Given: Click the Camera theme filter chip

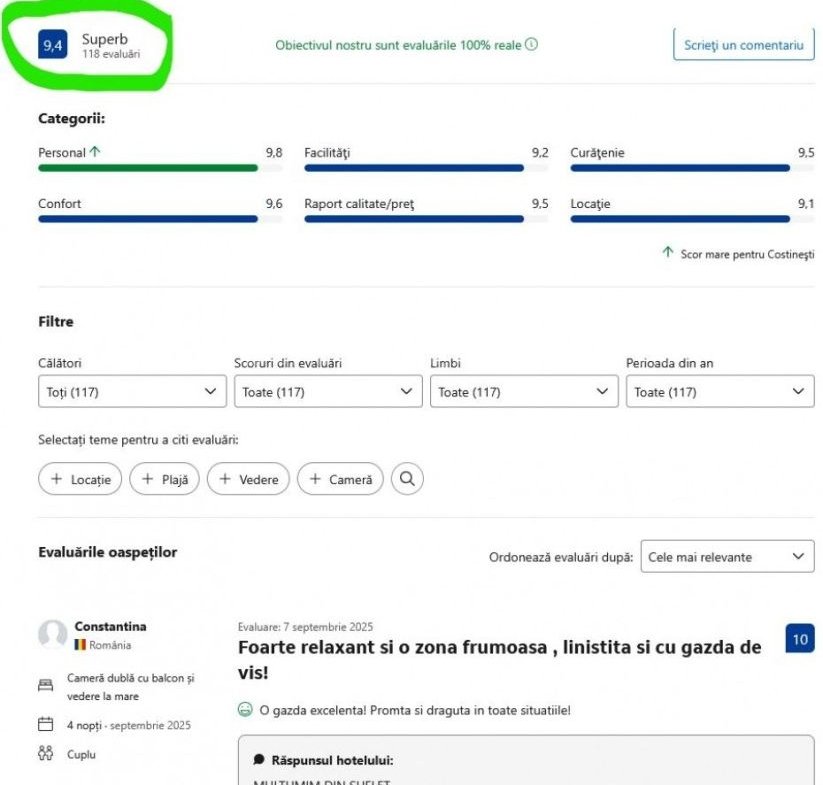Looking at the screenshot, I should click(x=340, y=479).
